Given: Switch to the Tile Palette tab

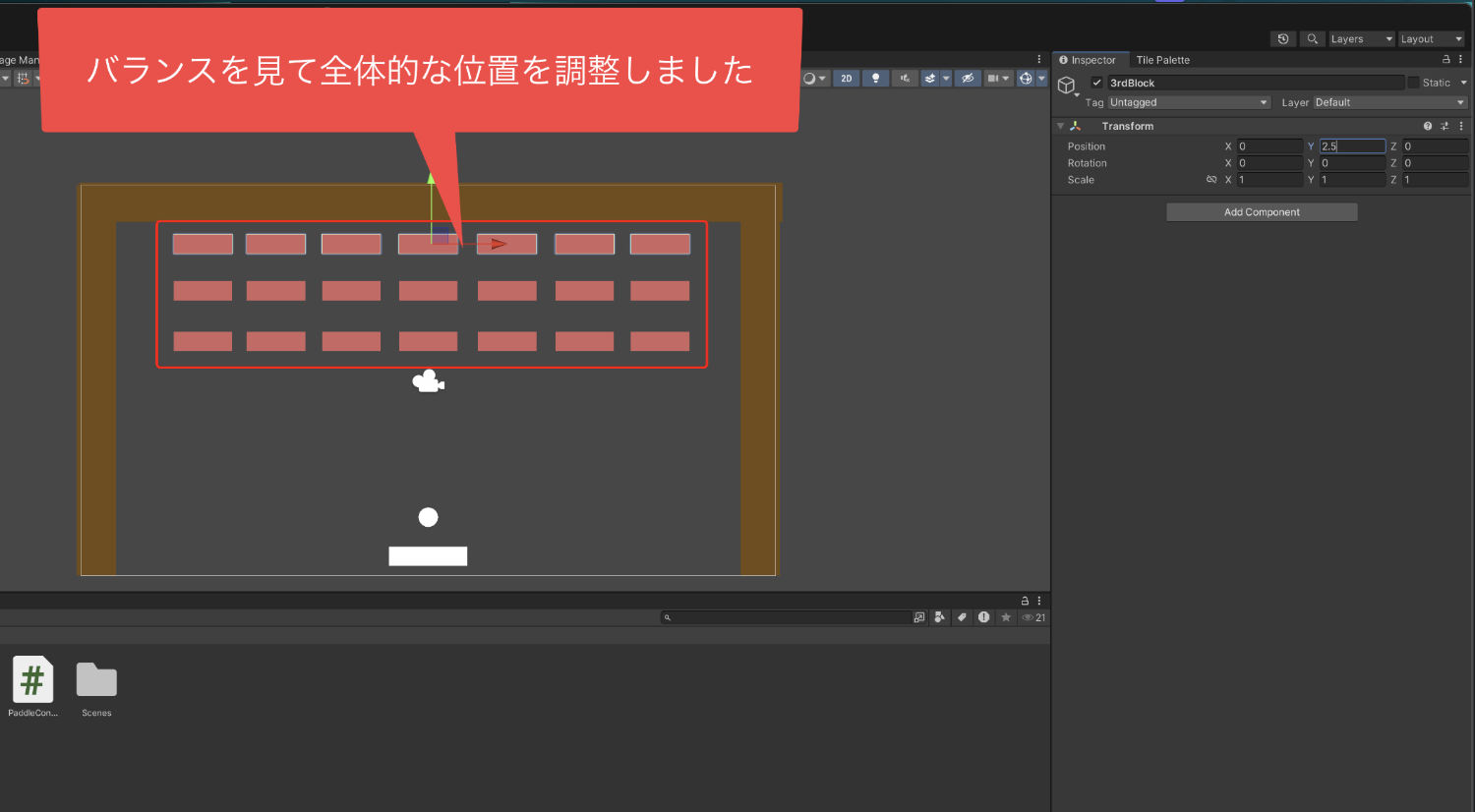Looking at the screenshot, I should [x=1162, y=60].
